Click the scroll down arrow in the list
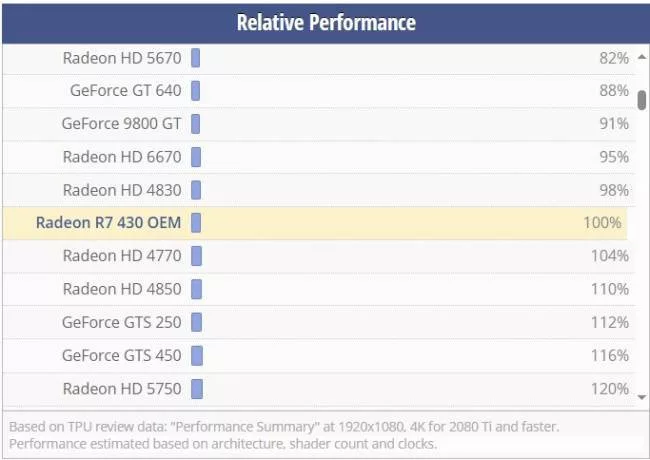 (641, 397)
